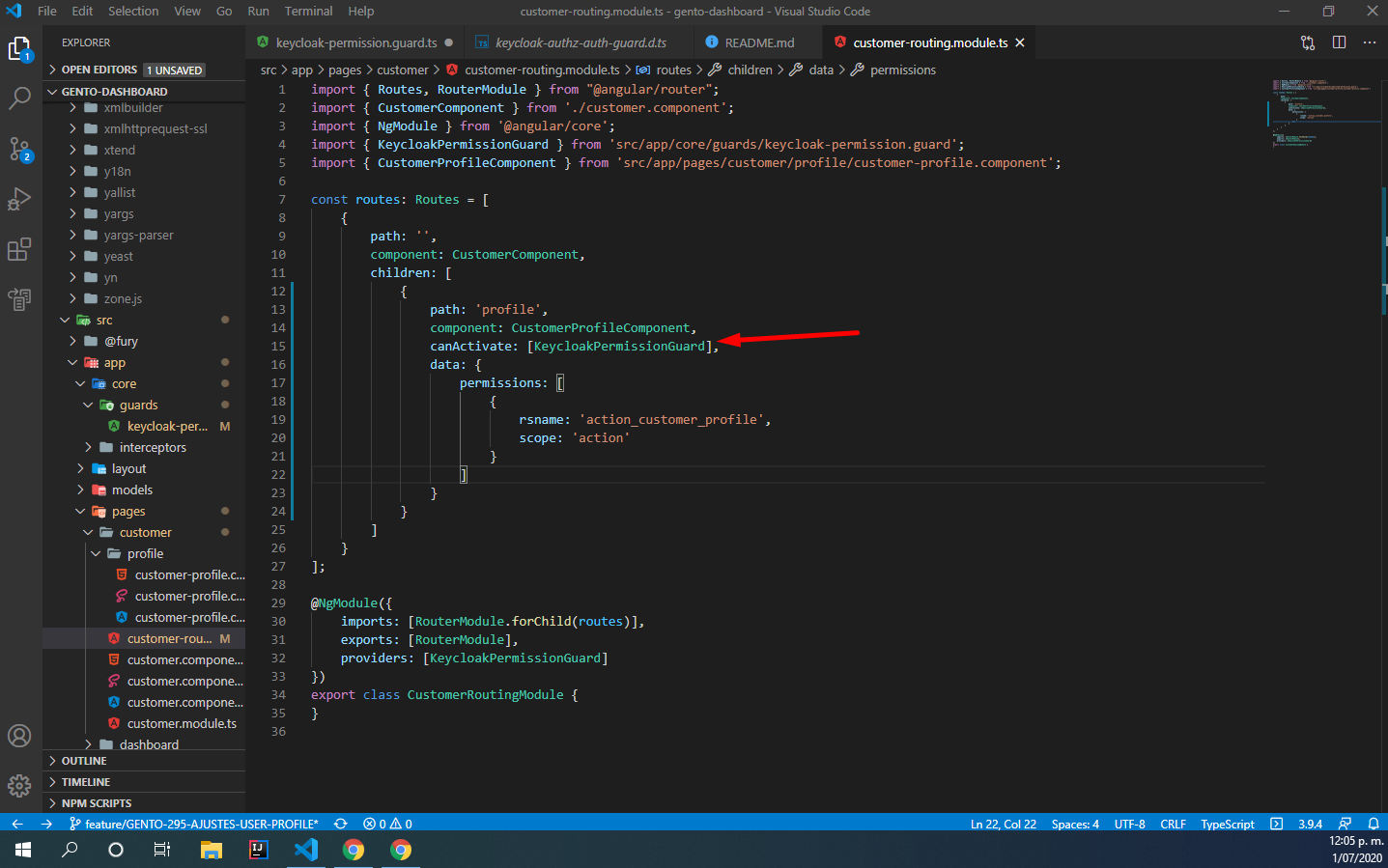Screen dimensions: 1388x868
Task: Open the notifications bell in status bar
Action: [x=1374, y=824]
